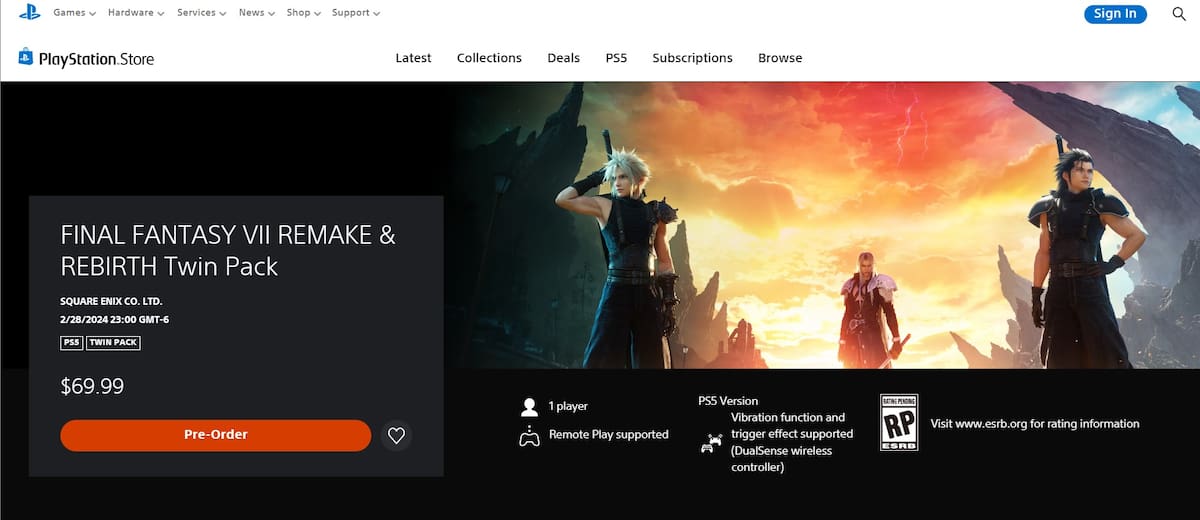The image size is (1200, 520).
Task: Open the Deals store tab
Action: (x=563, y=58)
